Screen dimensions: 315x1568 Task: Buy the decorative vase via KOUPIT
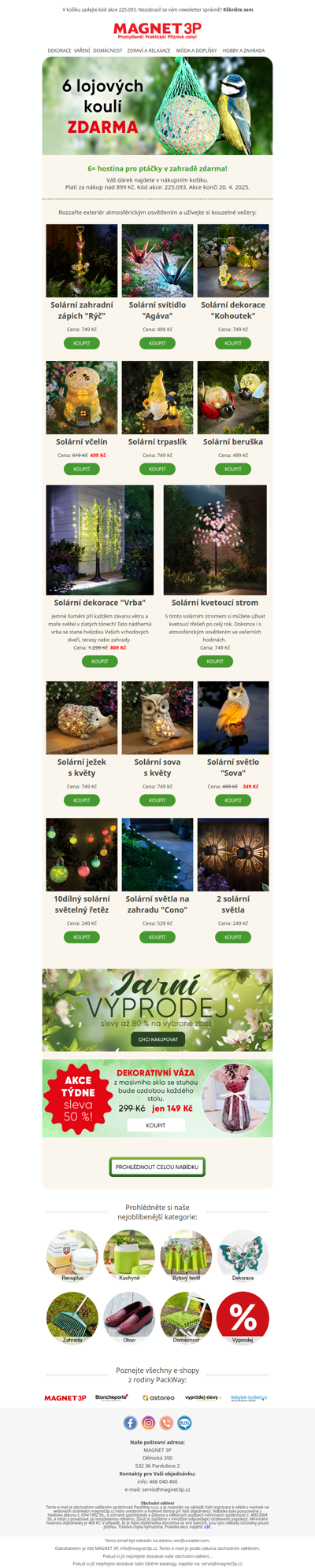point(156,1125)
